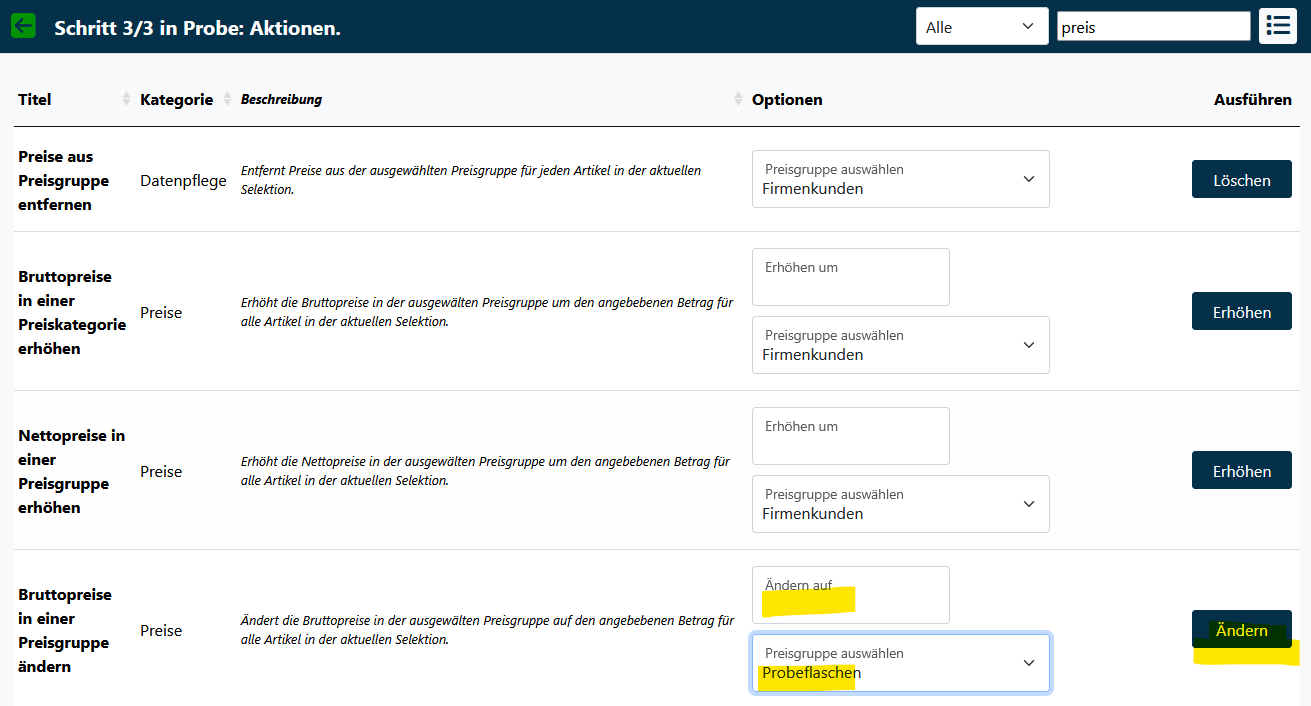
Task: Click Erhöhen button in the Bruttopreise row
Action: click(1241, 312)
